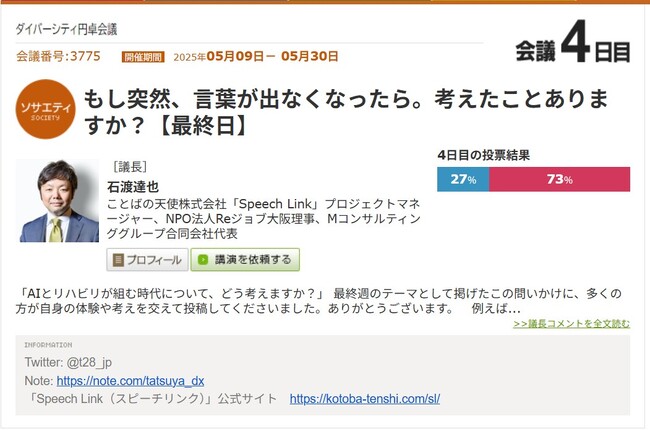Click the 会議4日目 day indicator
The width and height of the screenshot is (650, 430).
coord(573,43)
